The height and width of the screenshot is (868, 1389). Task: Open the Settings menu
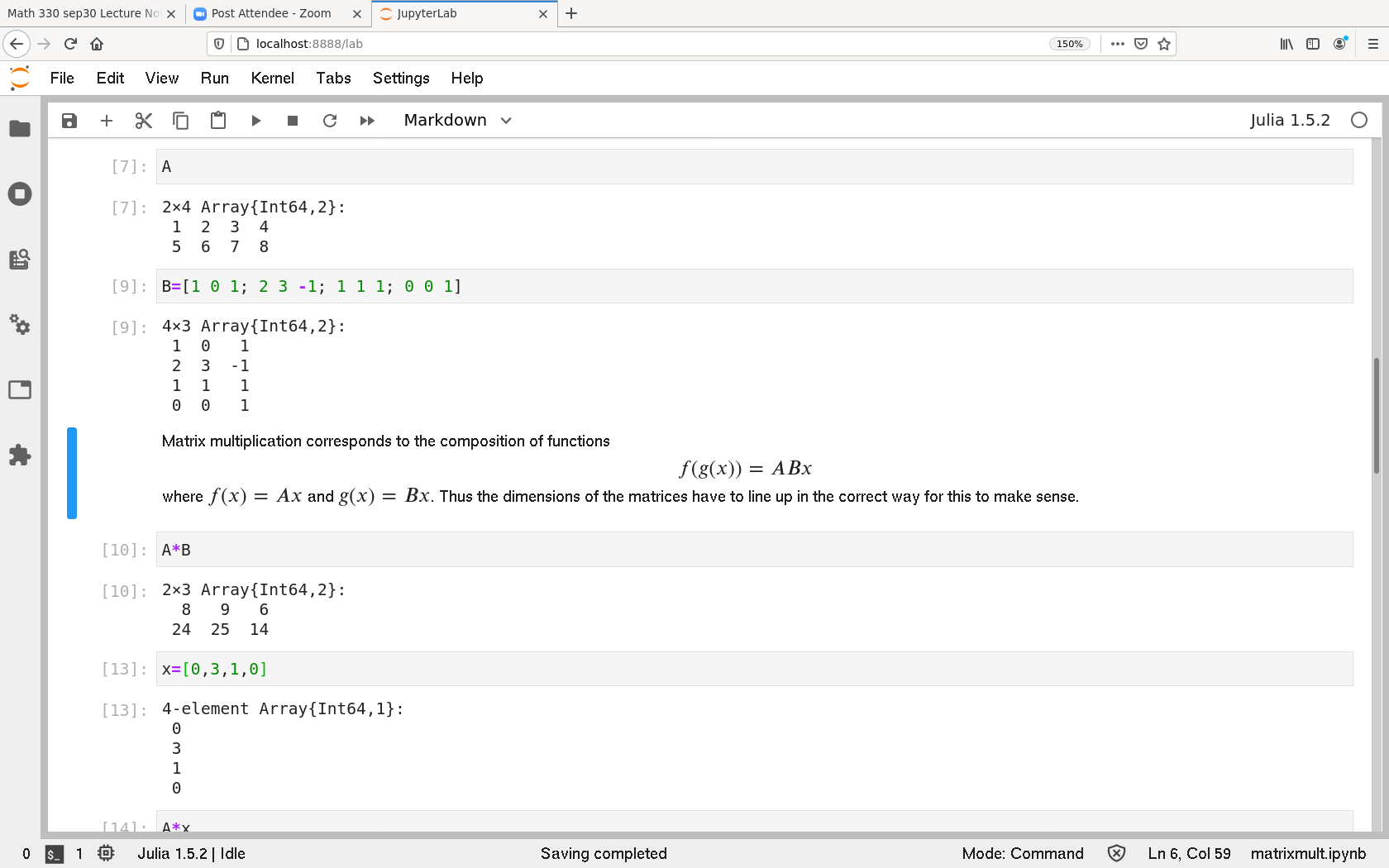coord(401,78)
